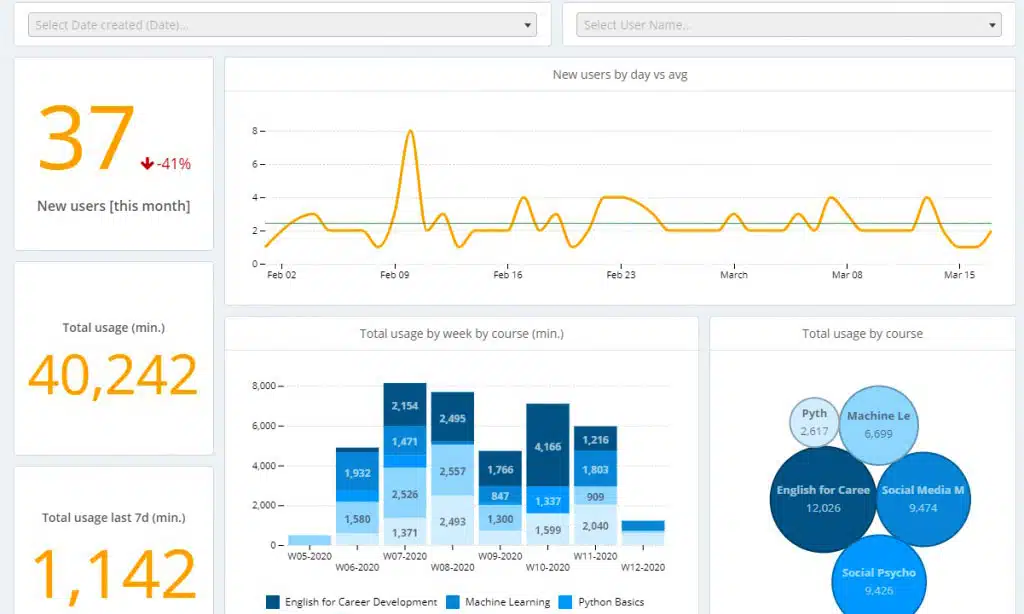1024x614 pixels.
Task: Click the Python bubble showing 2,617
Action: coord(814,420)
